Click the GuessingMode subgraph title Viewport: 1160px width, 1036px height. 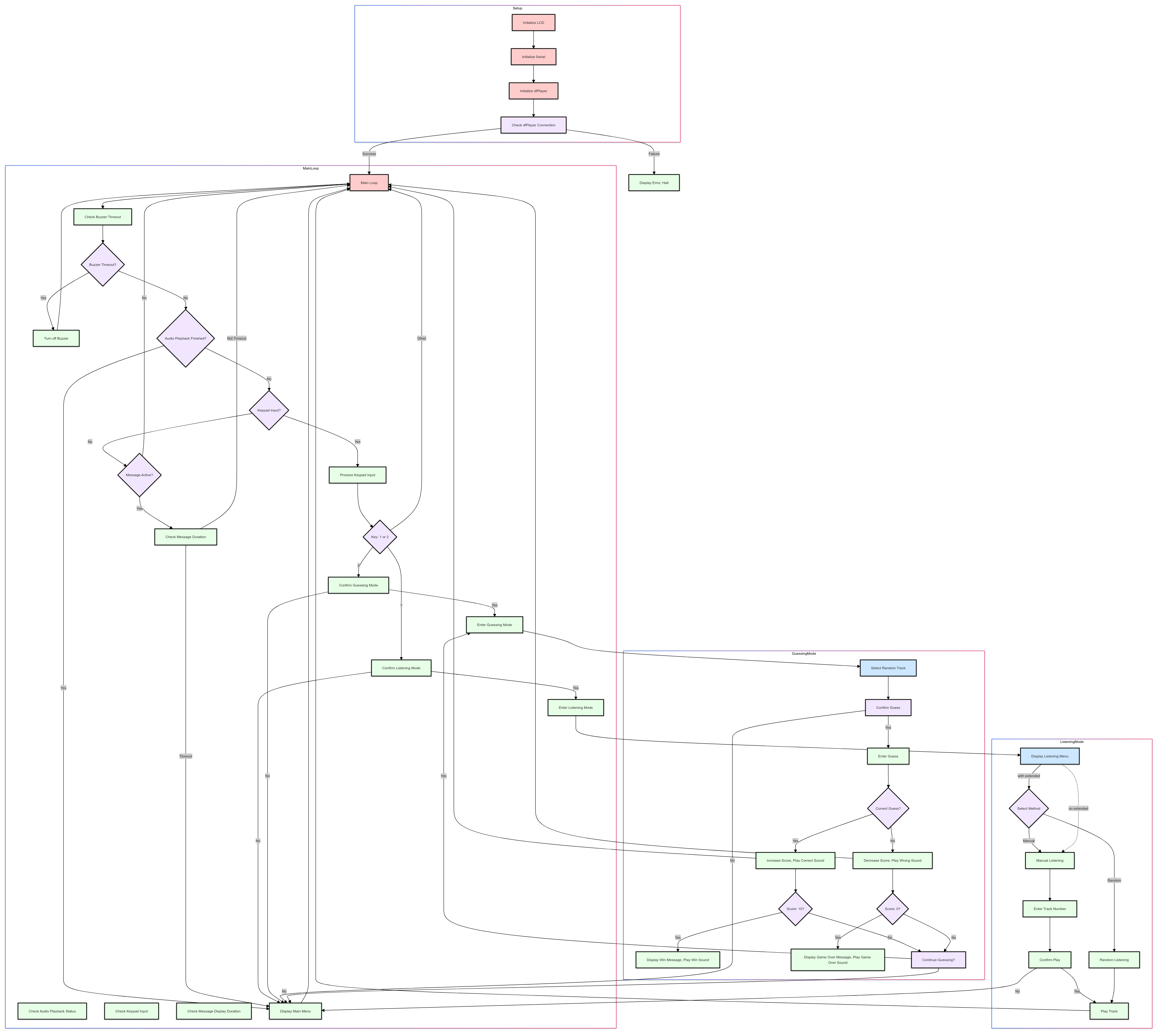point(804,654)
